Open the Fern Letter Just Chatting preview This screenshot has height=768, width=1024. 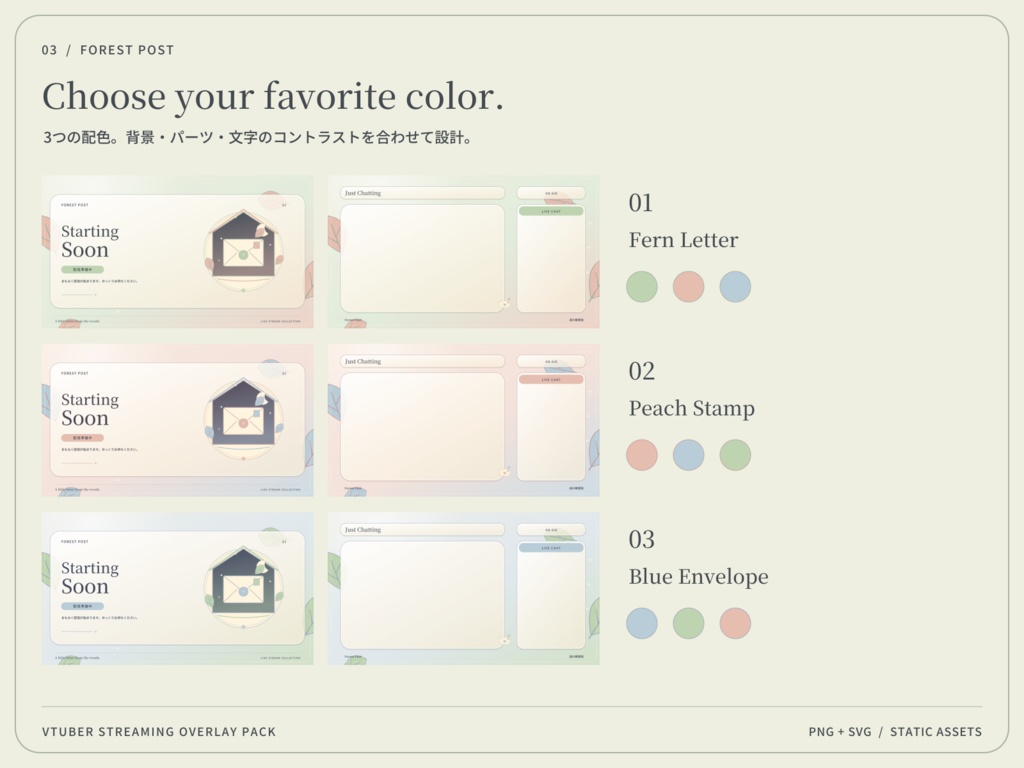[x=463, y=251]
